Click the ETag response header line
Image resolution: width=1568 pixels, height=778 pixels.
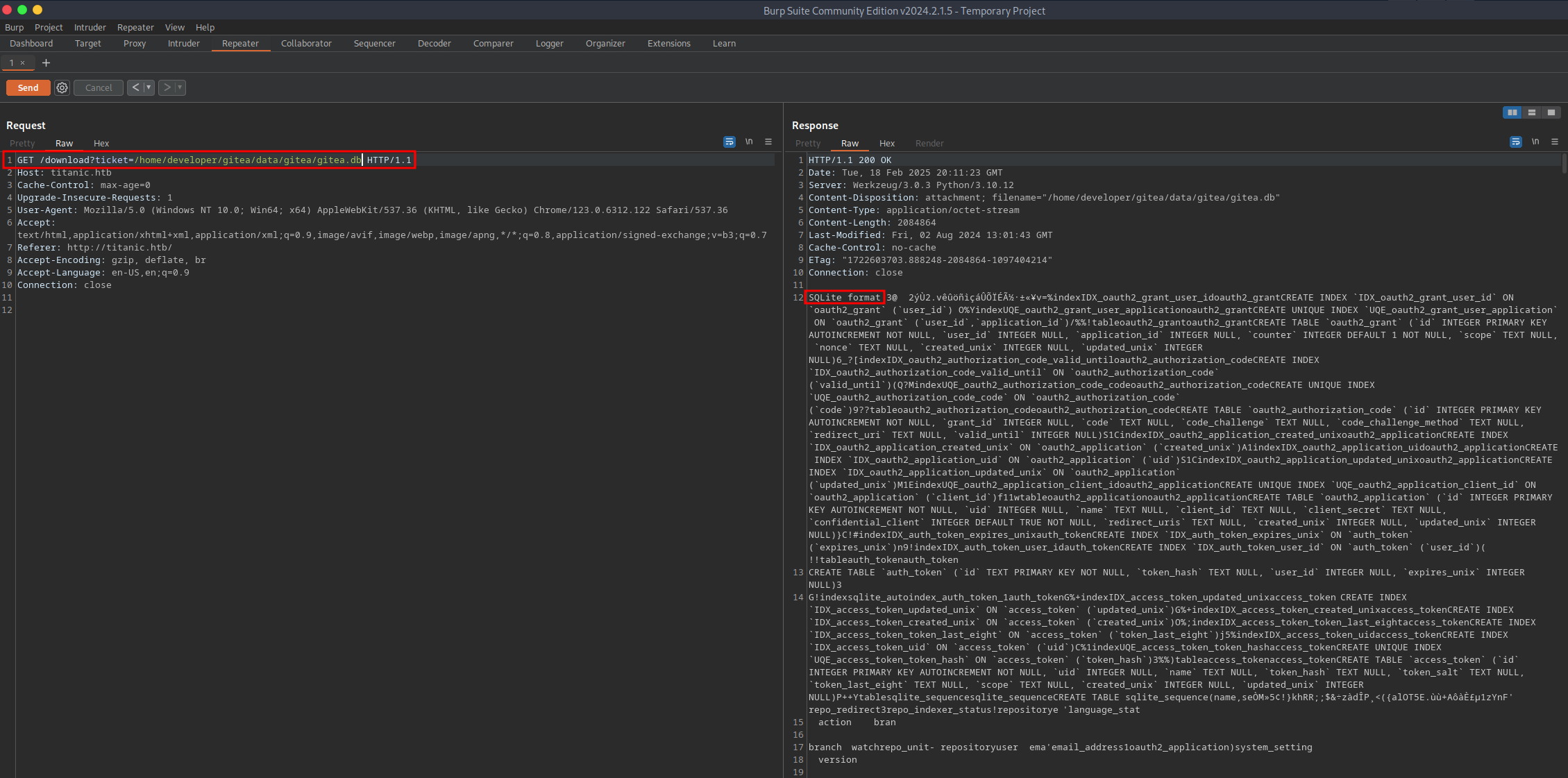point(931,260)
